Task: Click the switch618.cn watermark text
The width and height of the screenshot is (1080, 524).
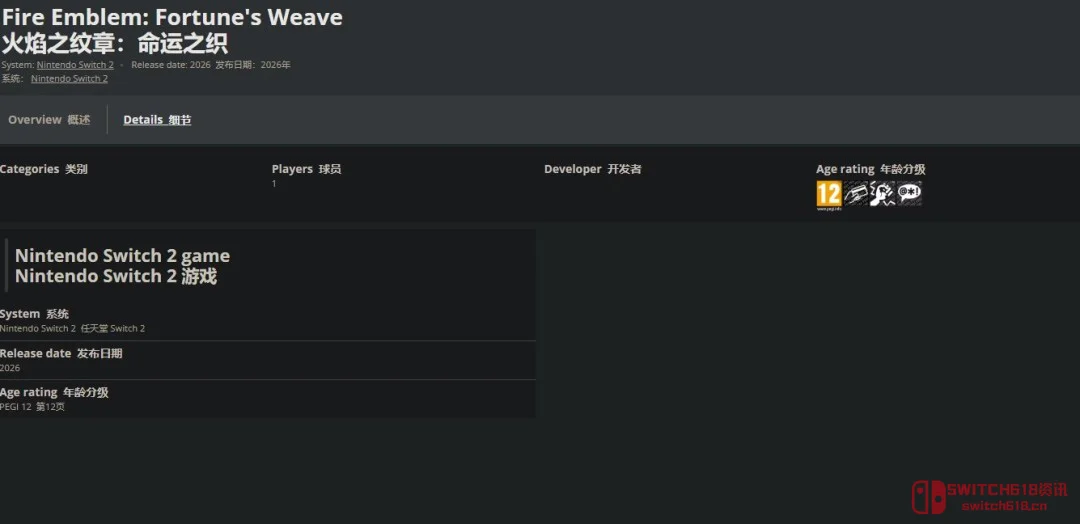Action: (1006, 506)
